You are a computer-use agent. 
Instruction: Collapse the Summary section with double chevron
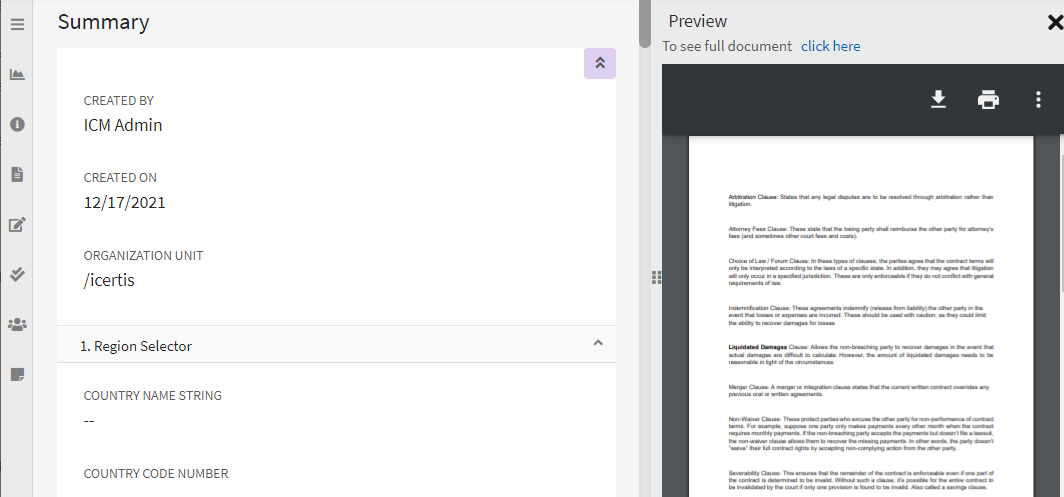coord(600,63)
